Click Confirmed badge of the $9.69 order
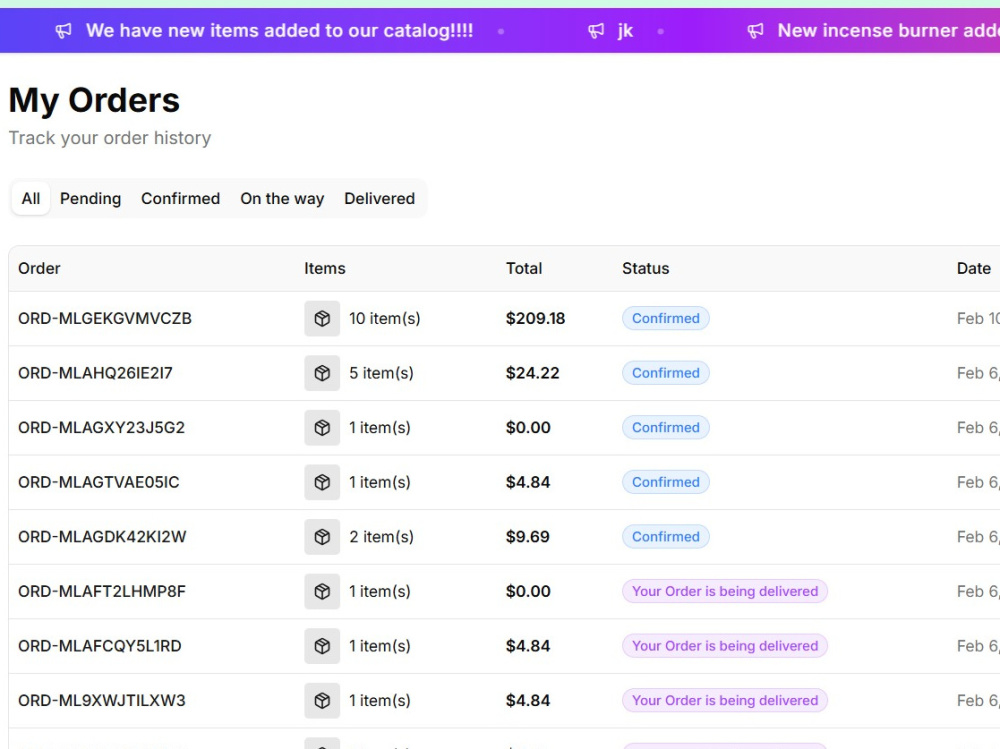1000x749 pixels. click(x=666, y=537)
